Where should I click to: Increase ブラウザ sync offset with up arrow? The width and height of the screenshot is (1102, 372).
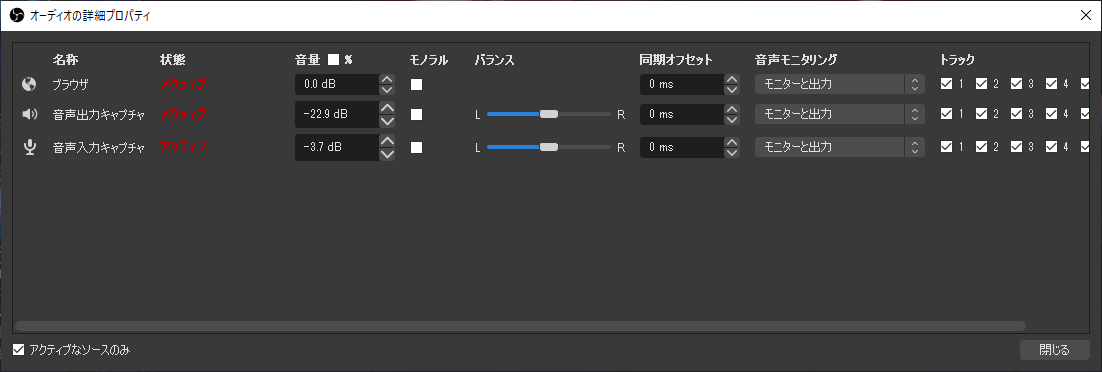[732, 79]
